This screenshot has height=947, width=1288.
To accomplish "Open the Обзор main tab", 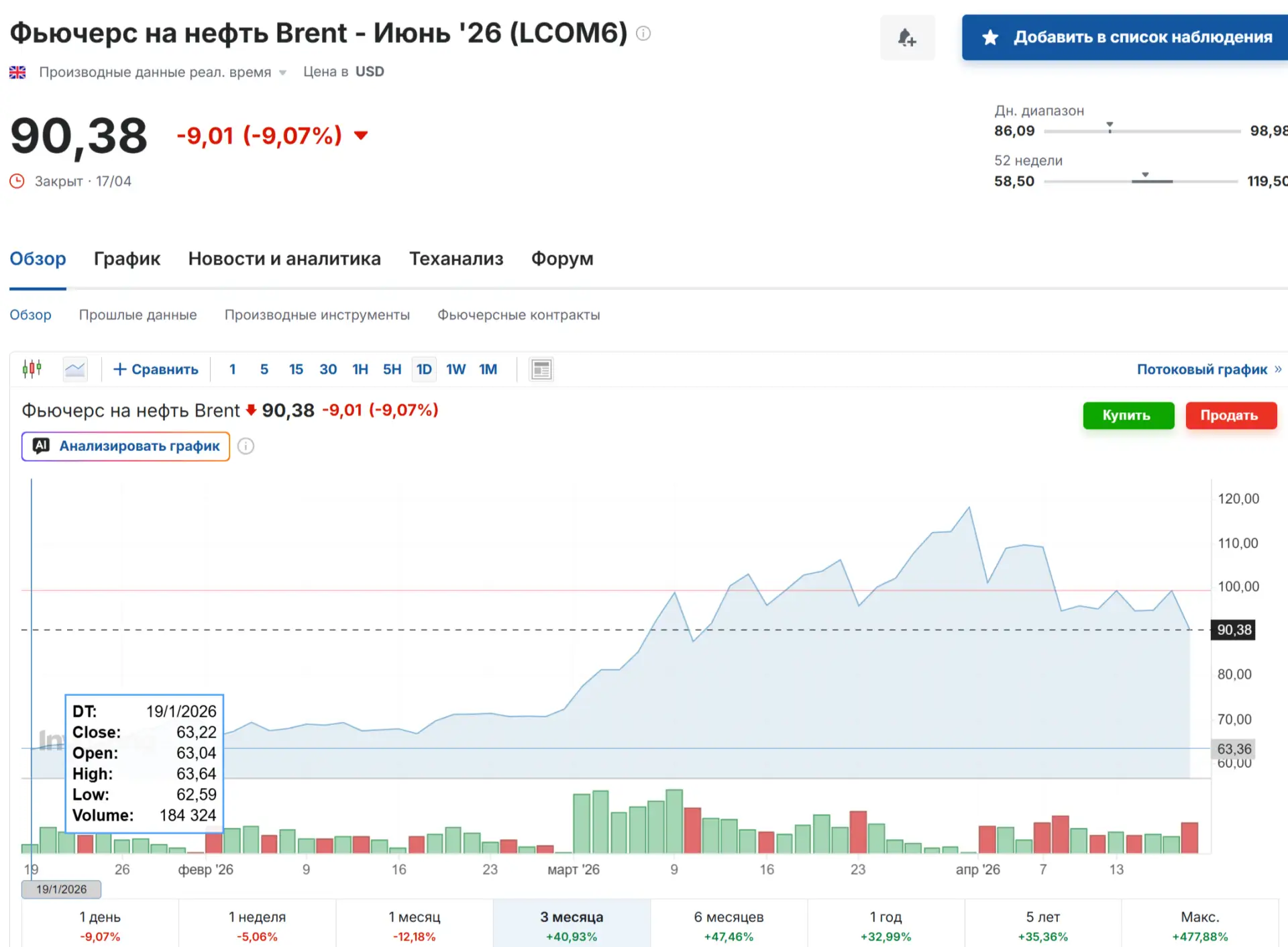I will pos(38,259).
